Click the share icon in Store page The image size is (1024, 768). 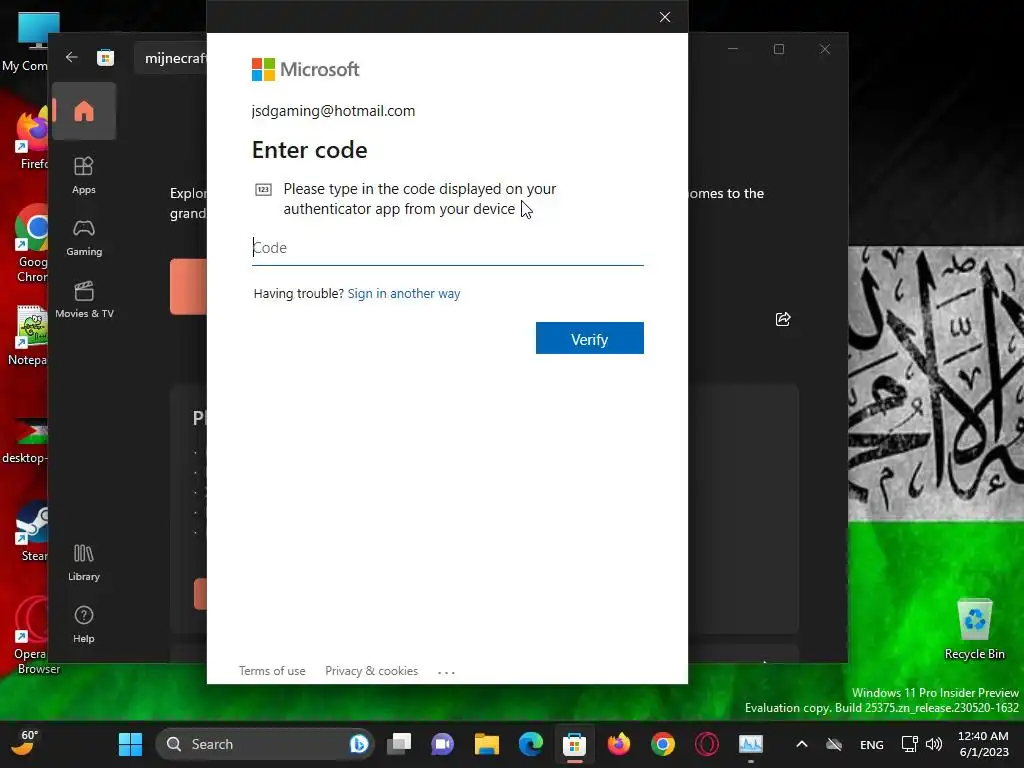tap(782, 319)
